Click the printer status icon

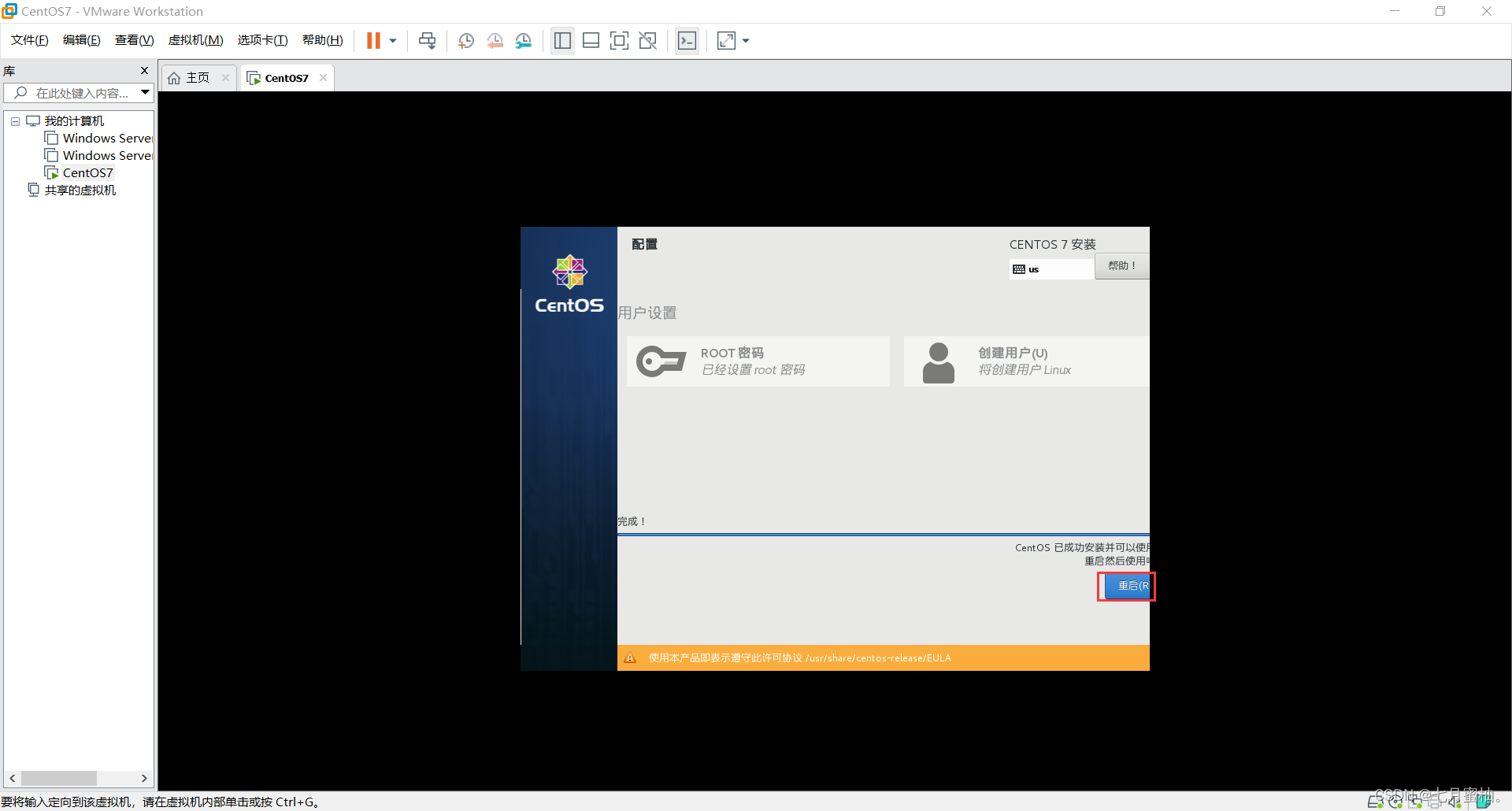1435,802
